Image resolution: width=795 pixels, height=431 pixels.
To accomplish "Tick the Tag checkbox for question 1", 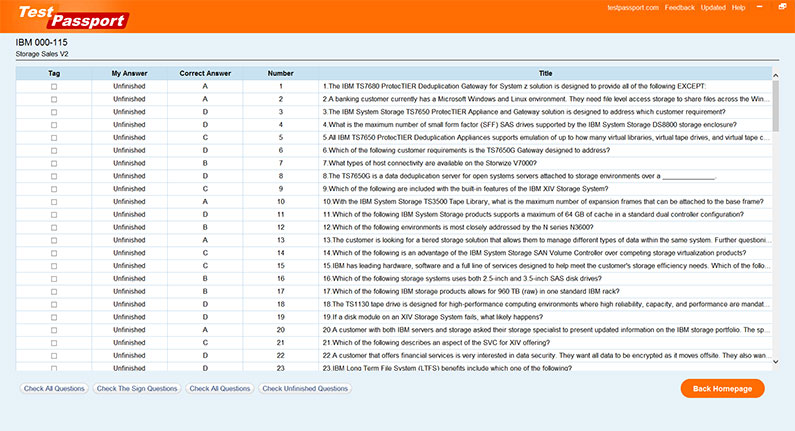I will 54,87.
